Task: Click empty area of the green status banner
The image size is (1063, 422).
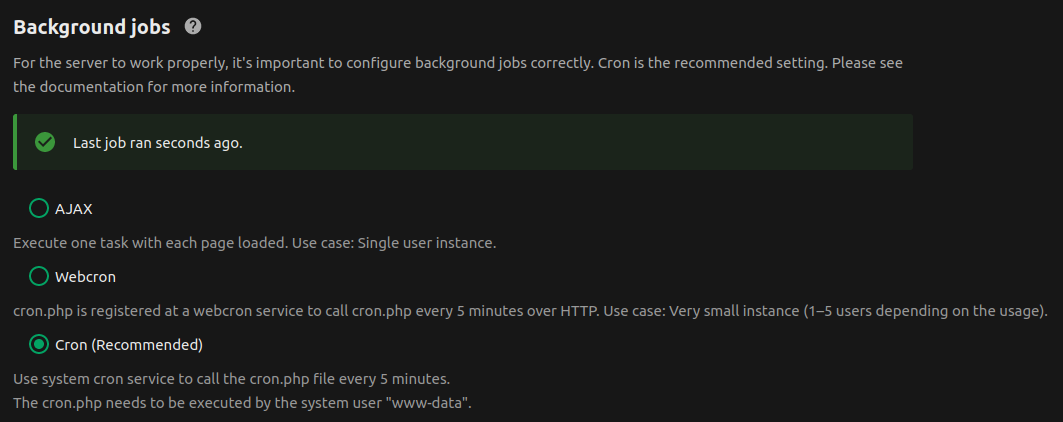Action: click(x=600, y=142)
